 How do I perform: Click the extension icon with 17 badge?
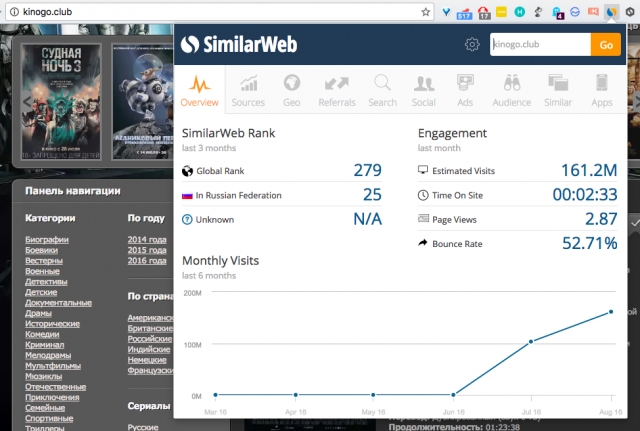click(484, 13)
